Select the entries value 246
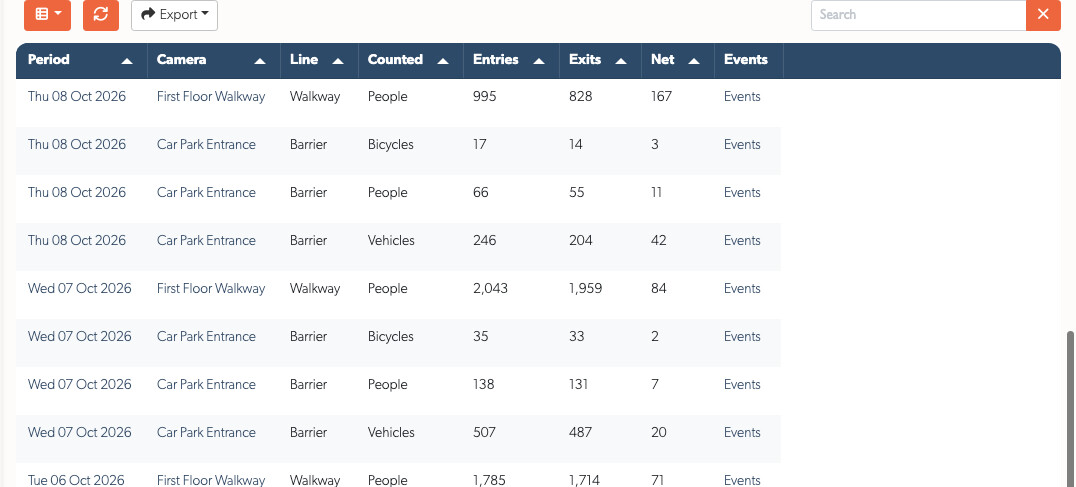Screen dimensions: 1076x487 pyautogui.click(x=484, y=241)
